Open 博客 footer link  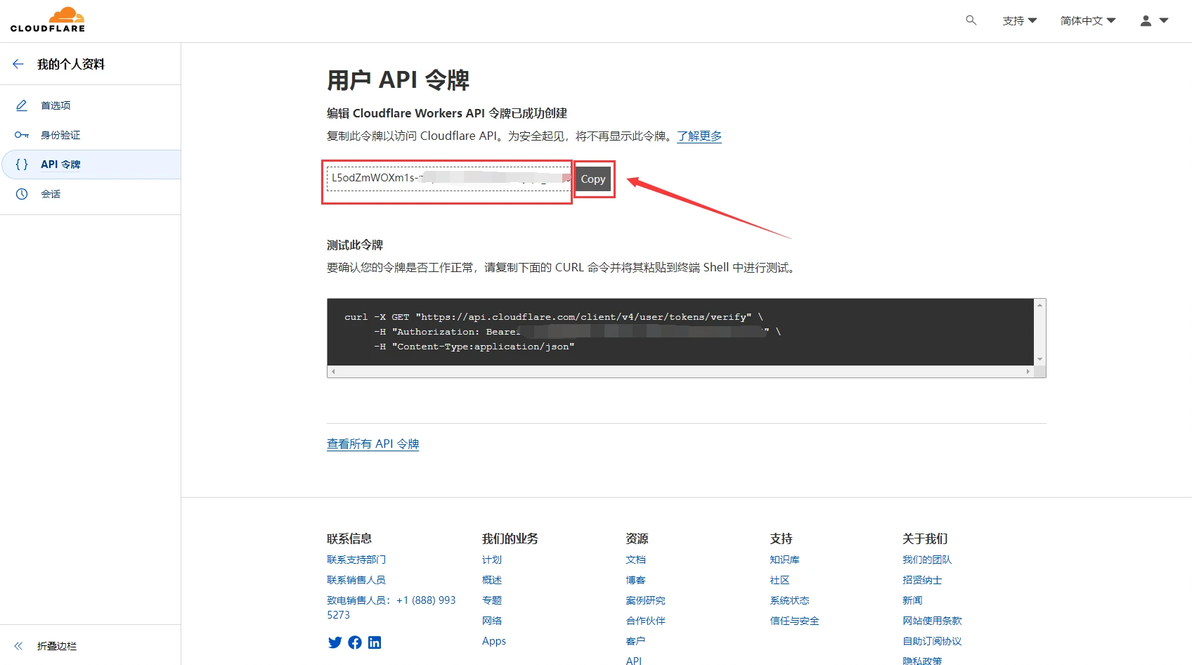[636, 580]
